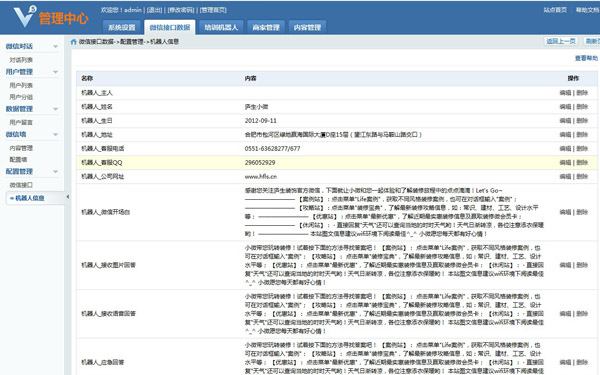
Task: Click the 退出 logout link
Action: pos(155,10)
